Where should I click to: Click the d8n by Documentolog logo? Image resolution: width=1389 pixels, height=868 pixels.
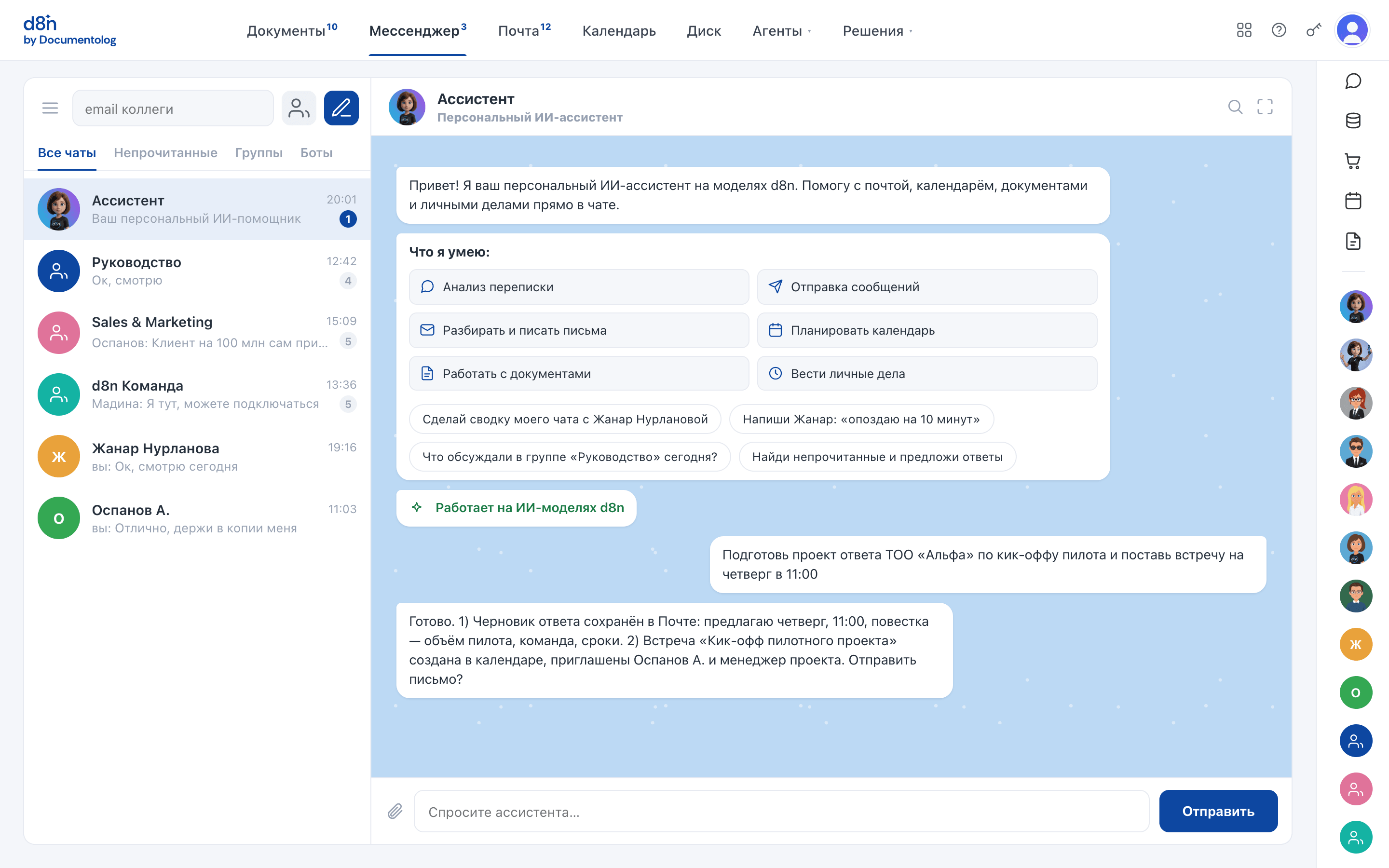69,30
